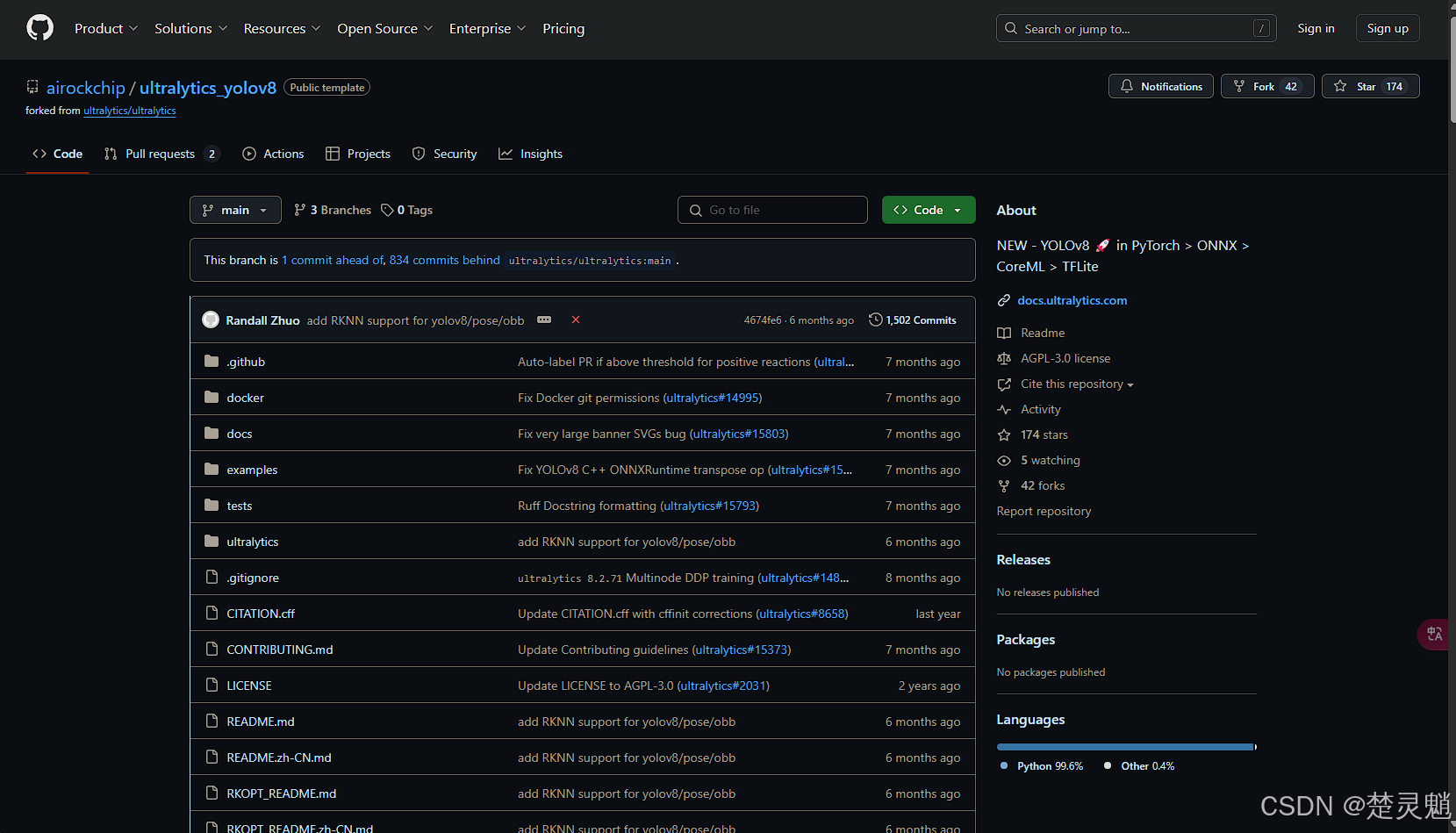Click Randall Zhuo avatar image
This screenshot has height=833, width=1456.
[211, 320]
